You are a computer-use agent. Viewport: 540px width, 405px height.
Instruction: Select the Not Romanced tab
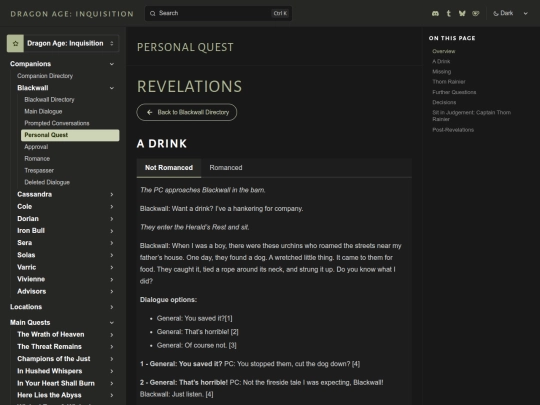[169, 168]
